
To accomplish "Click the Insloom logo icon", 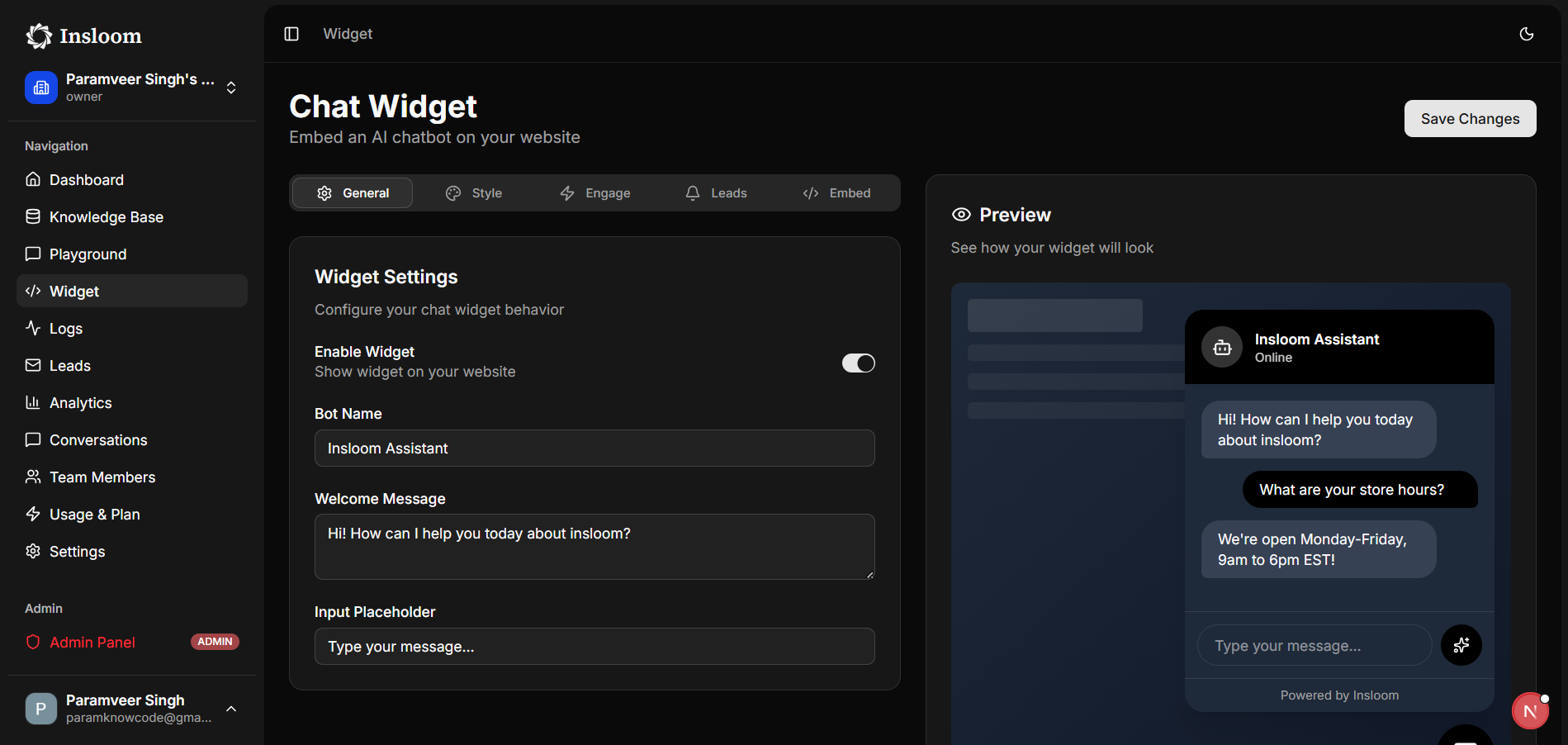I will tap(39, 36).
